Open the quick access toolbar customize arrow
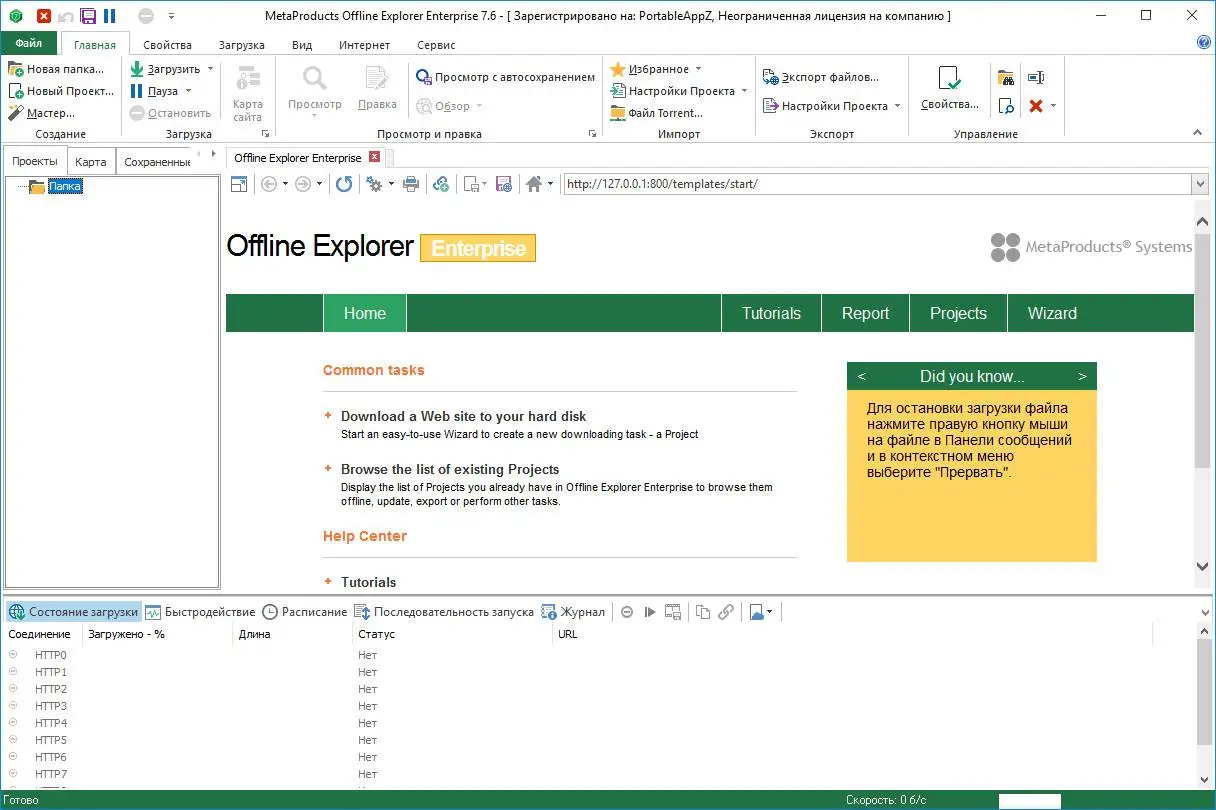This screenshot has width=1216, height=810. (x=171, y=16)
